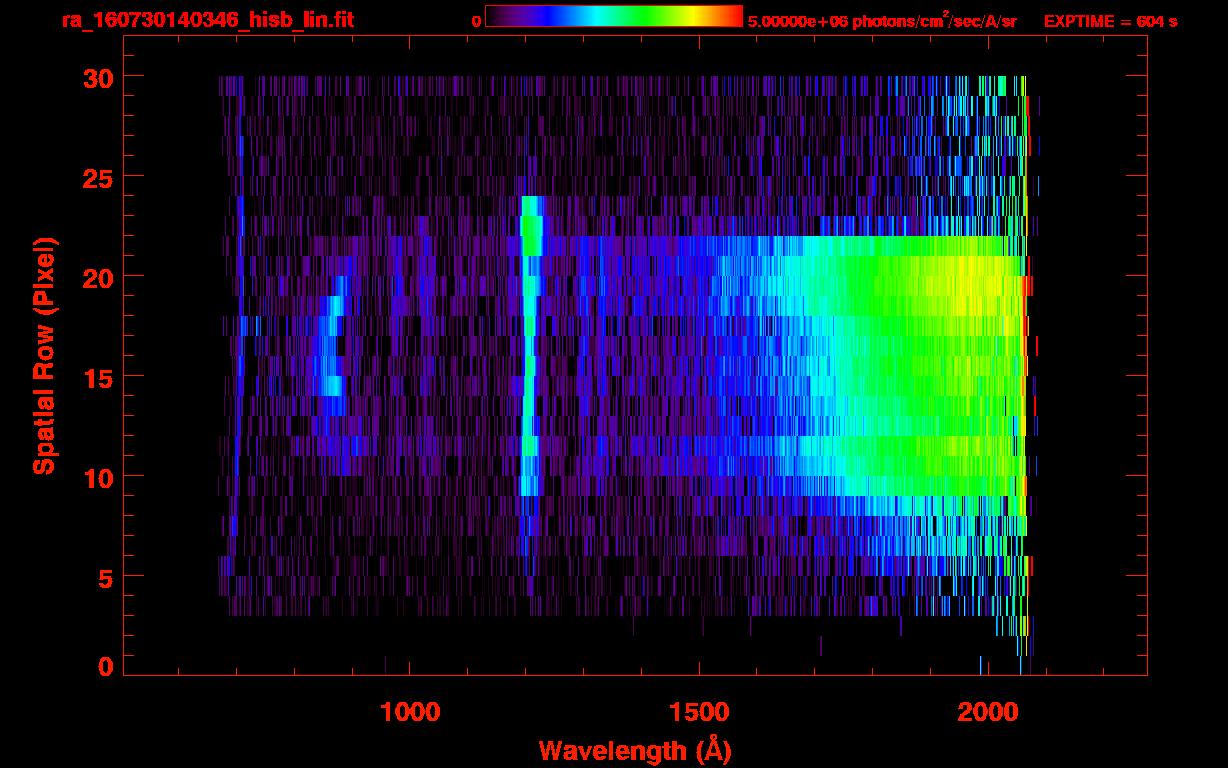This screenshot has height=768, width=1228.
Task: Click the red end of the color bar
Action: pos(734,16)
